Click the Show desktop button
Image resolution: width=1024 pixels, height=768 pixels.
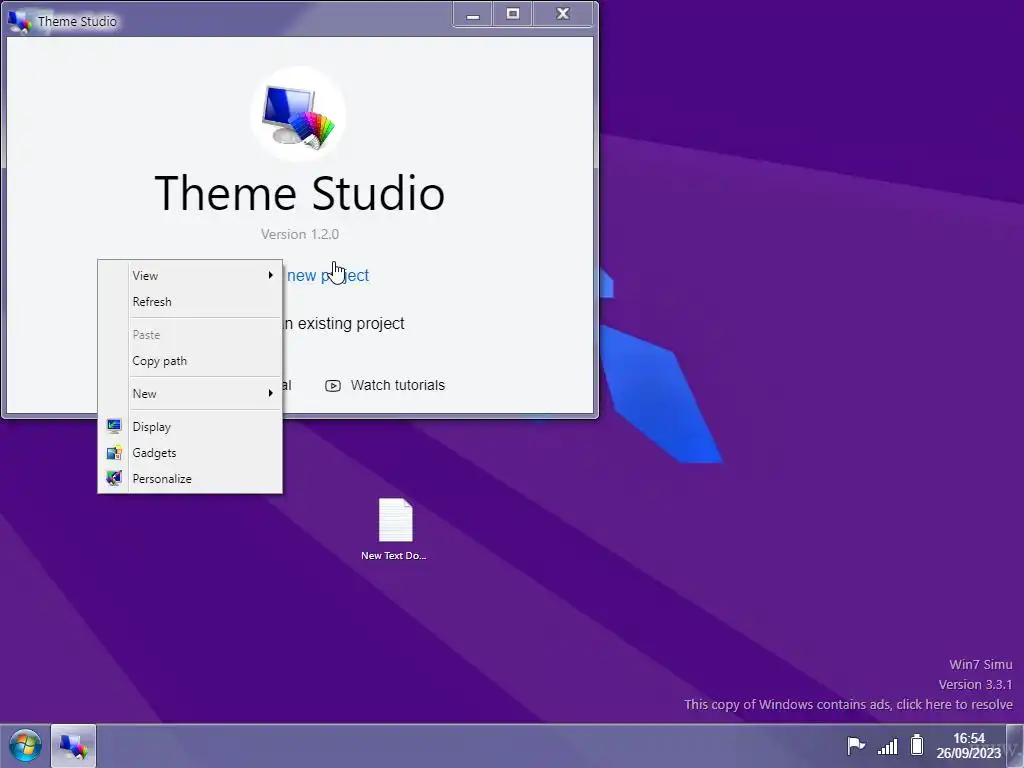1015,746
